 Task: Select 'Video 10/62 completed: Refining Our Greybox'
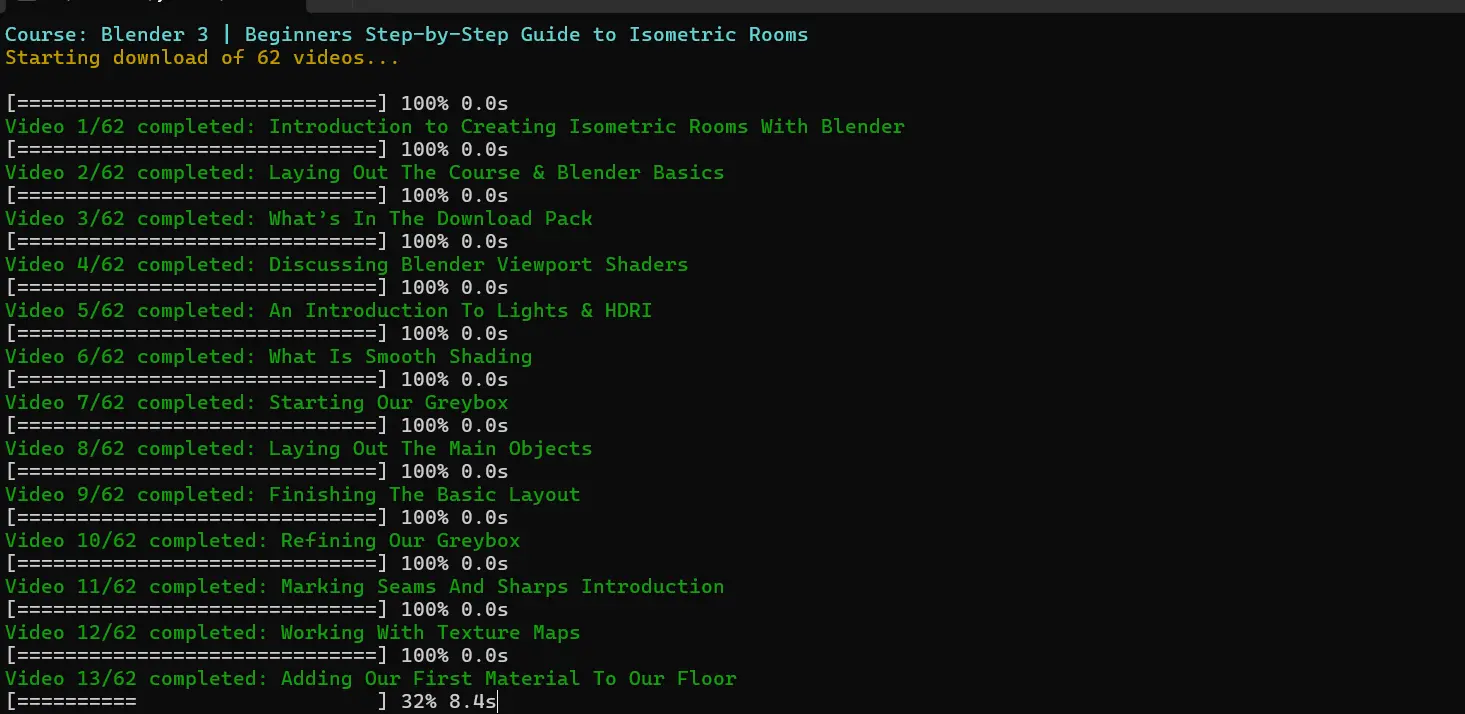point(262,541)
